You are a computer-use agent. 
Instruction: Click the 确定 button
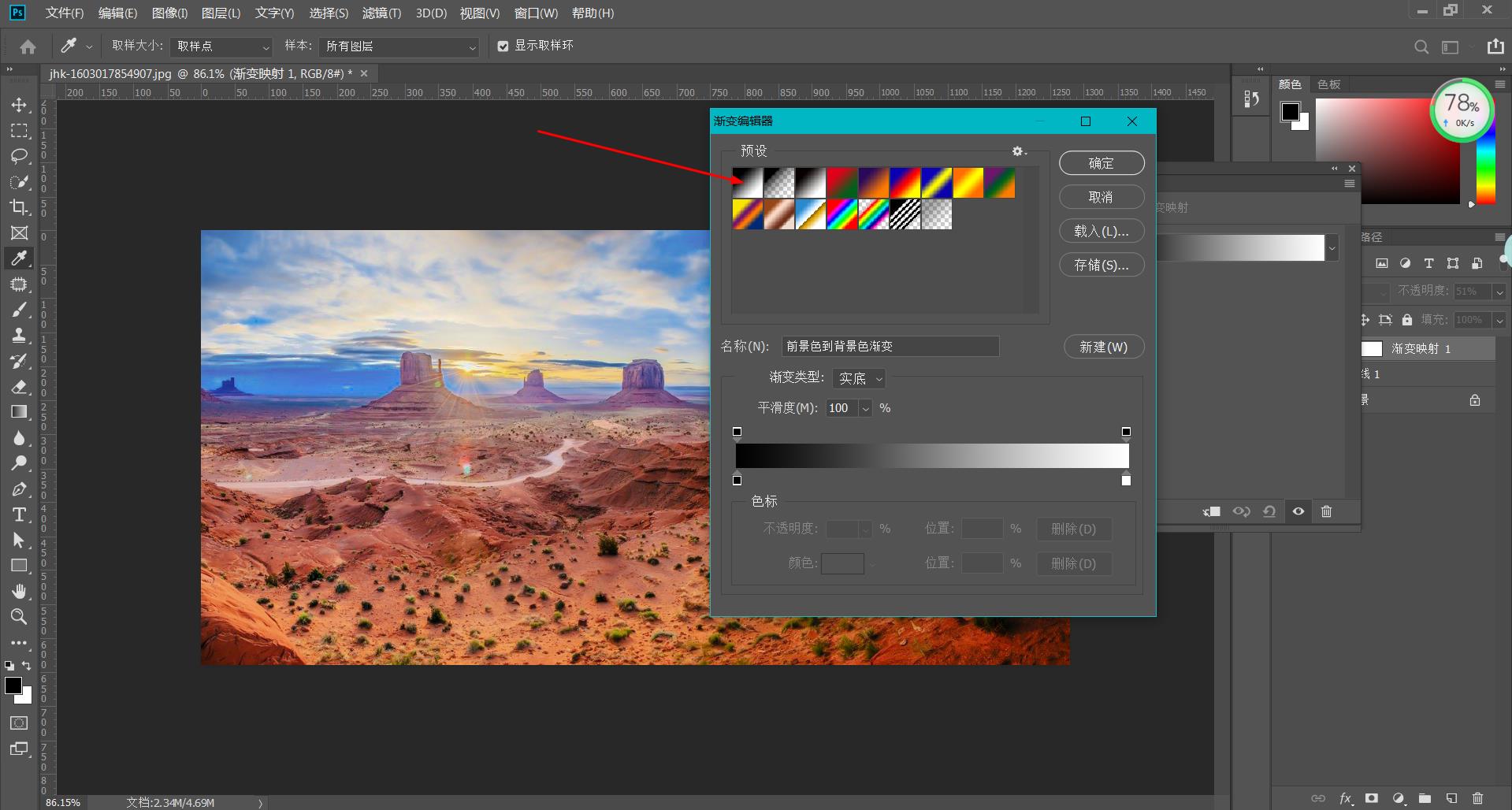1101,163
